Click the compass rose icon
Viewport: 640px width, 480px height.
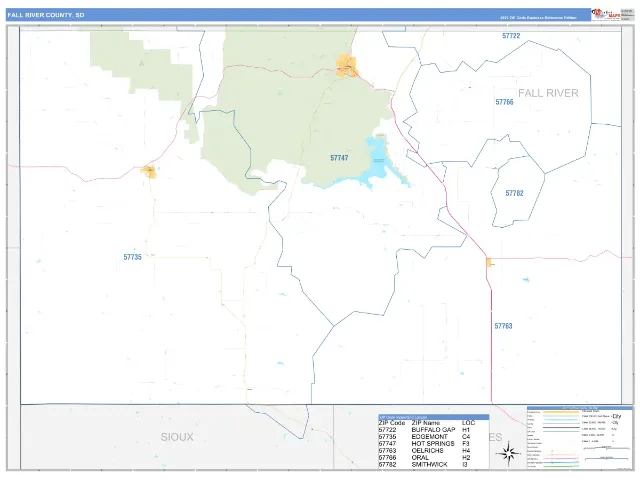click(508, 453)
